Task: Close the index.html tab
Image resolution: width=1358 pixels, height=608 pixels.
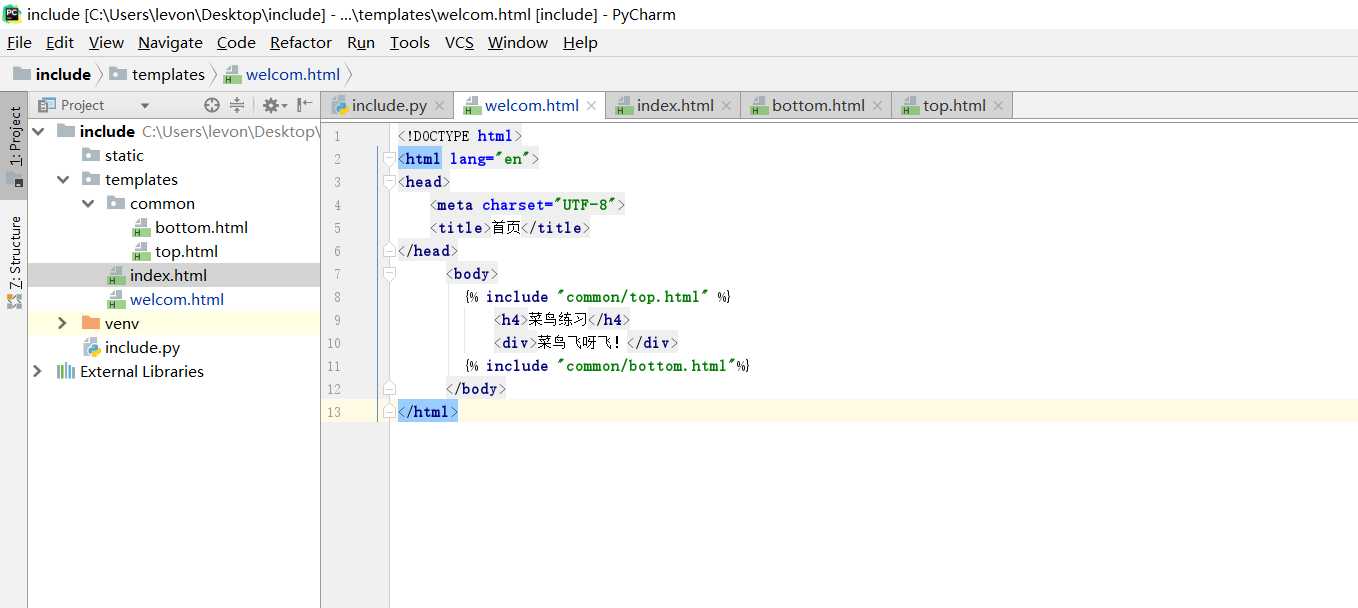Action: (x=726, y=105)
